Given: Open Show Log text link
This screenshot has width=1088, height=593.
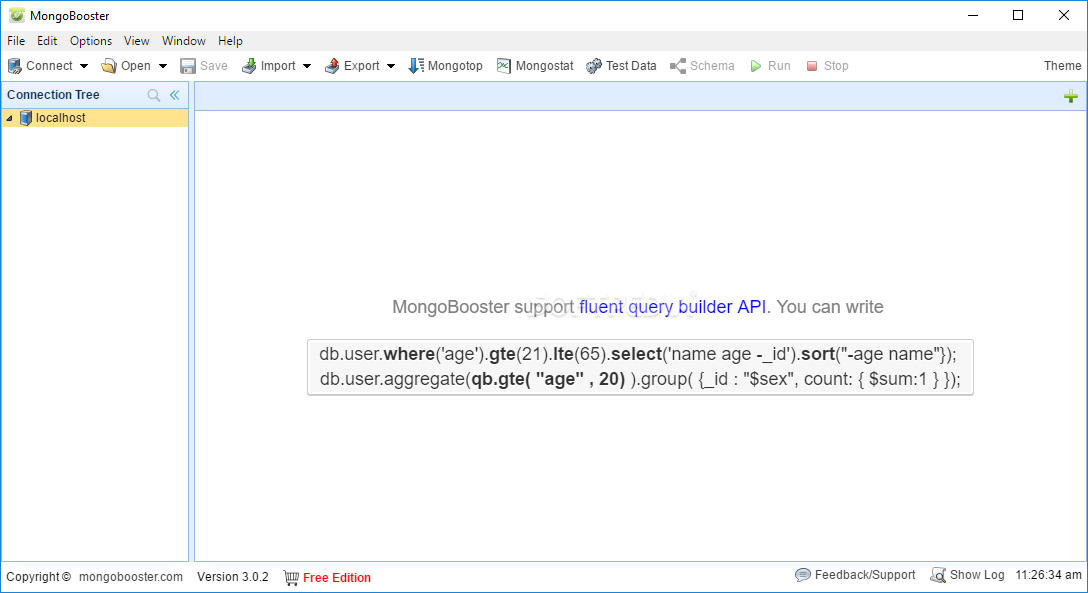Looking at the screenshot, I should [977, 575].
